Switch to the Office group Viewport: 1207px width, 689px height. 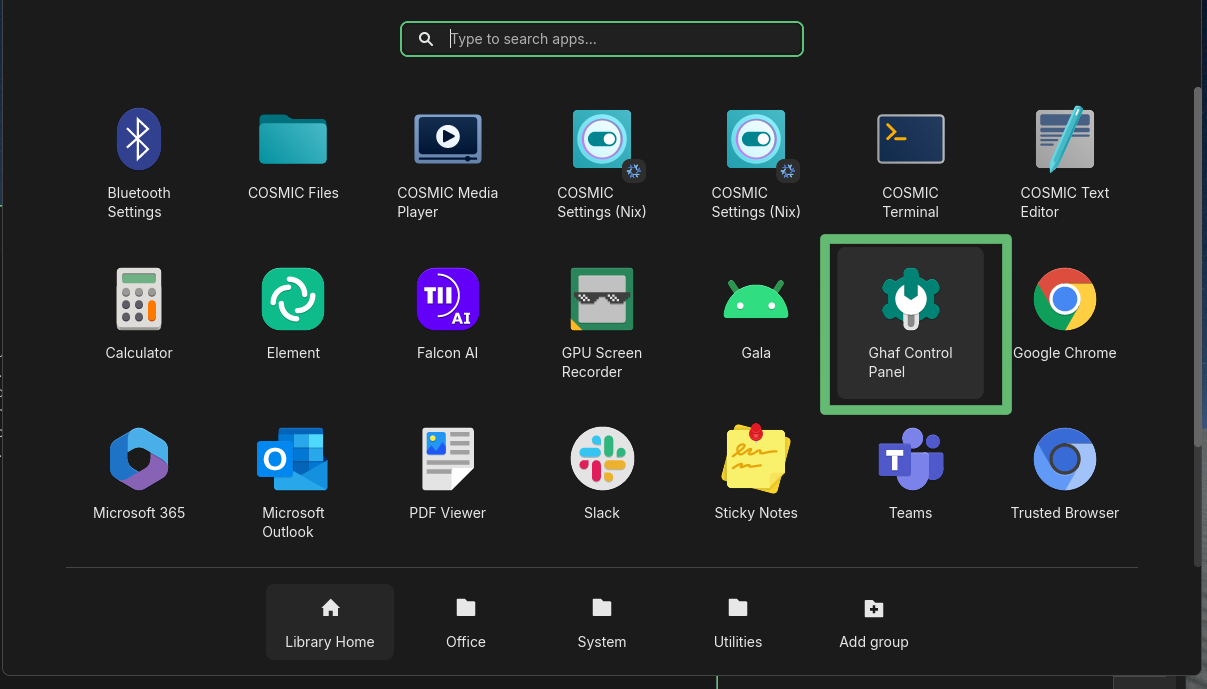click(x=465, y=620)
